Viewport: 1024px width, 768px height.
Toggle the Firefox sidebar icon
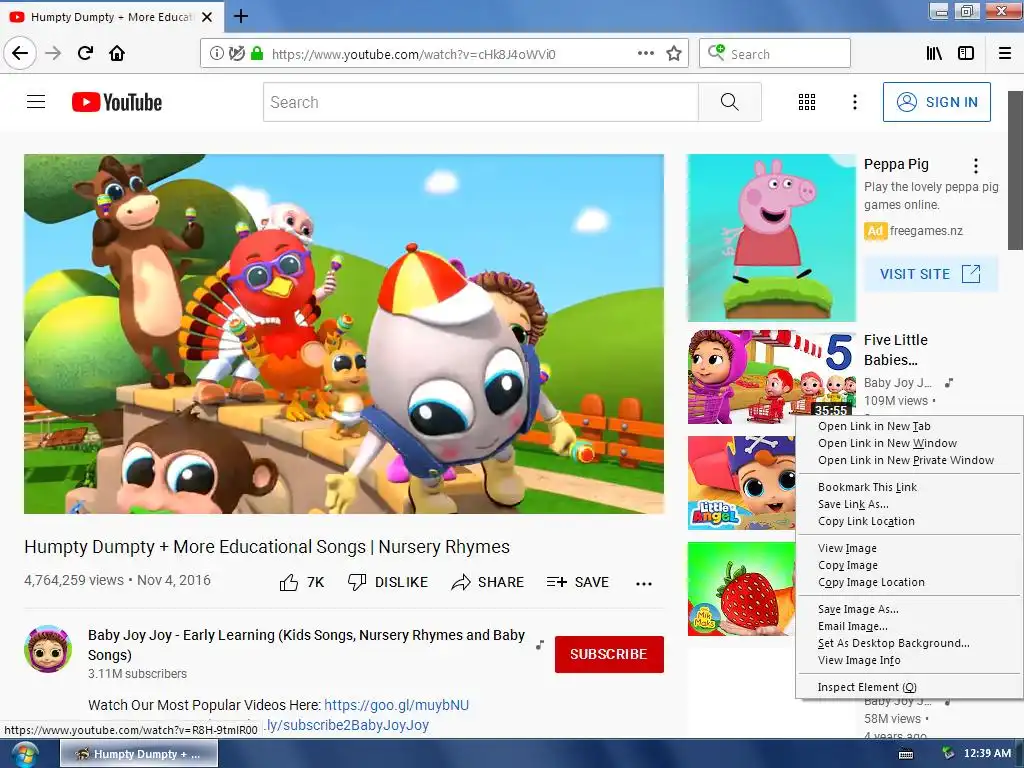point(966,54)
